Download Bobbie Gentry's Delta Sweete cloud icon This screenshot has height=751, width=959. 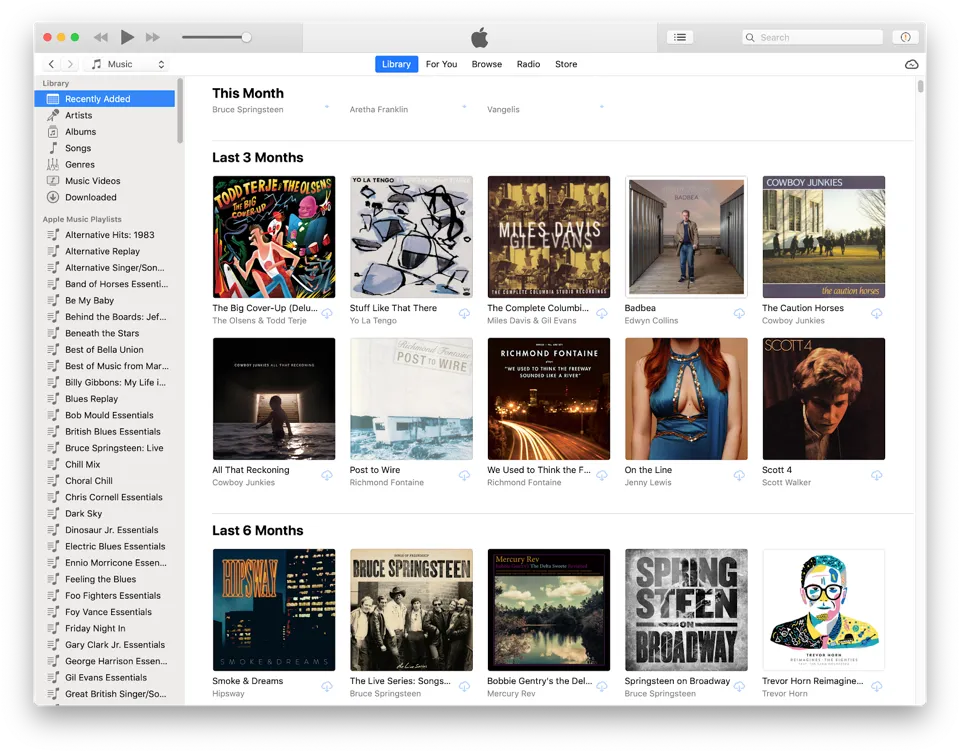[602, 687]
